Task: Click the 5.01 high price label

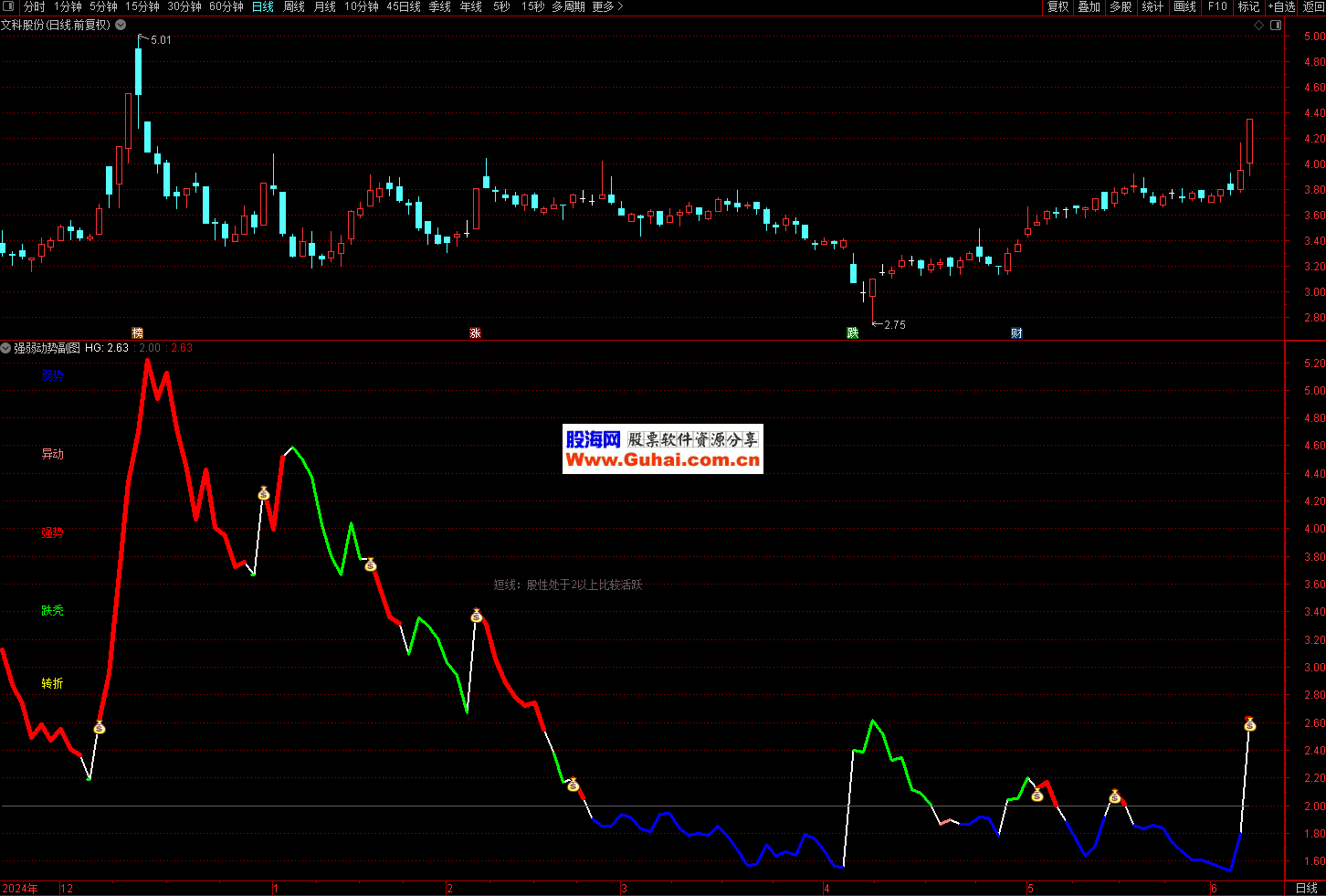Action: tap(161, 40)
